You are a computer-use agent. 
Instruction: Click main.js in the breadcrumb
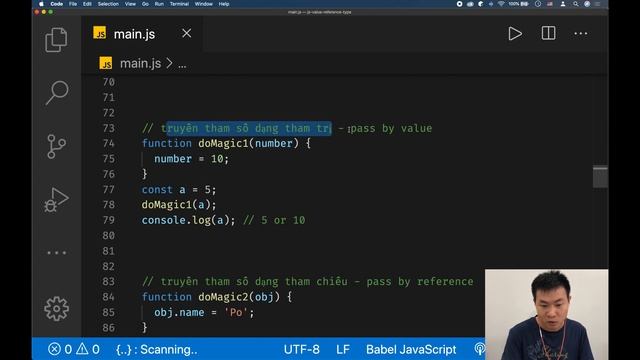[x=140, y=63]
